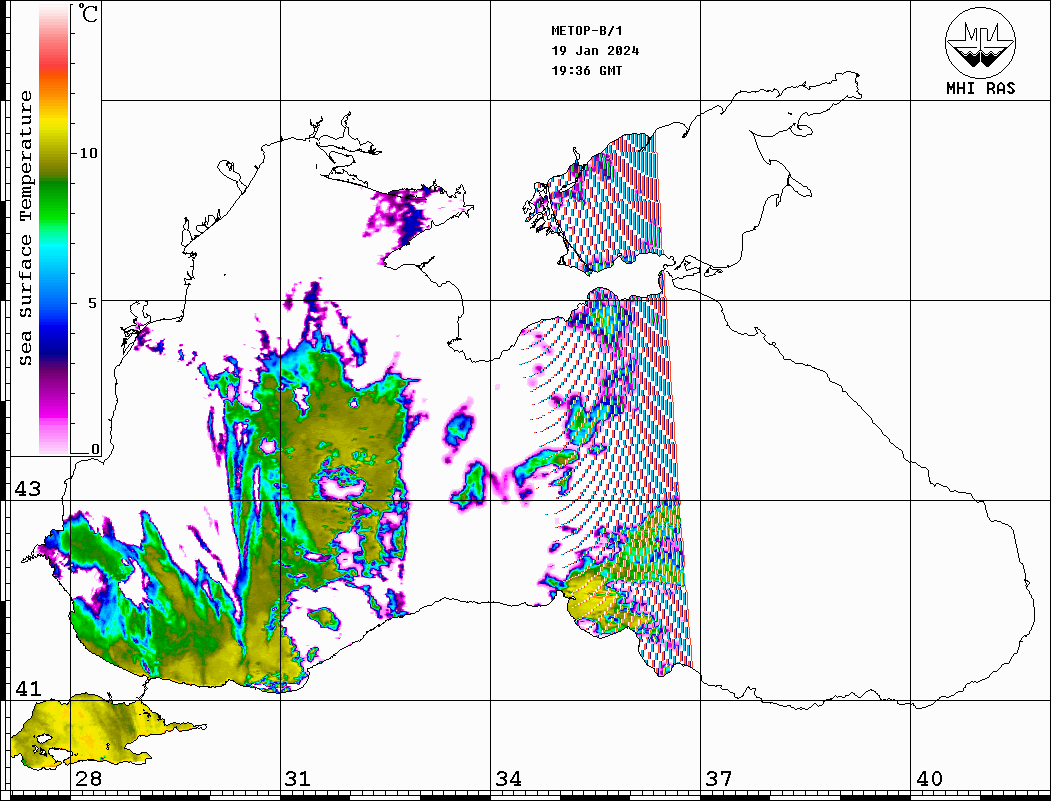The width and height of the screenshot is (1051, 801).
Task: Select the time text 19:36 GMT
Action: [x=587, y=70]
